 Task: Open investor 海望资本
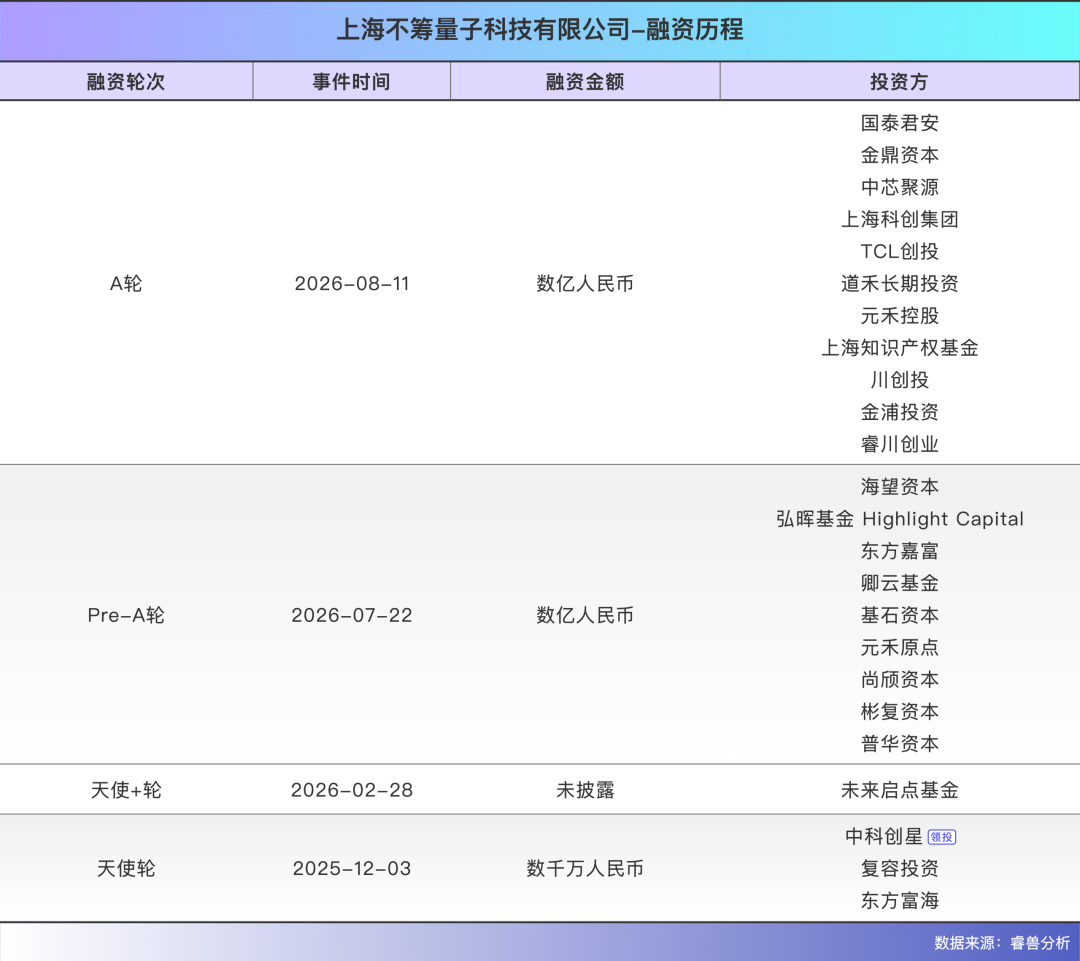click(900, 486)
